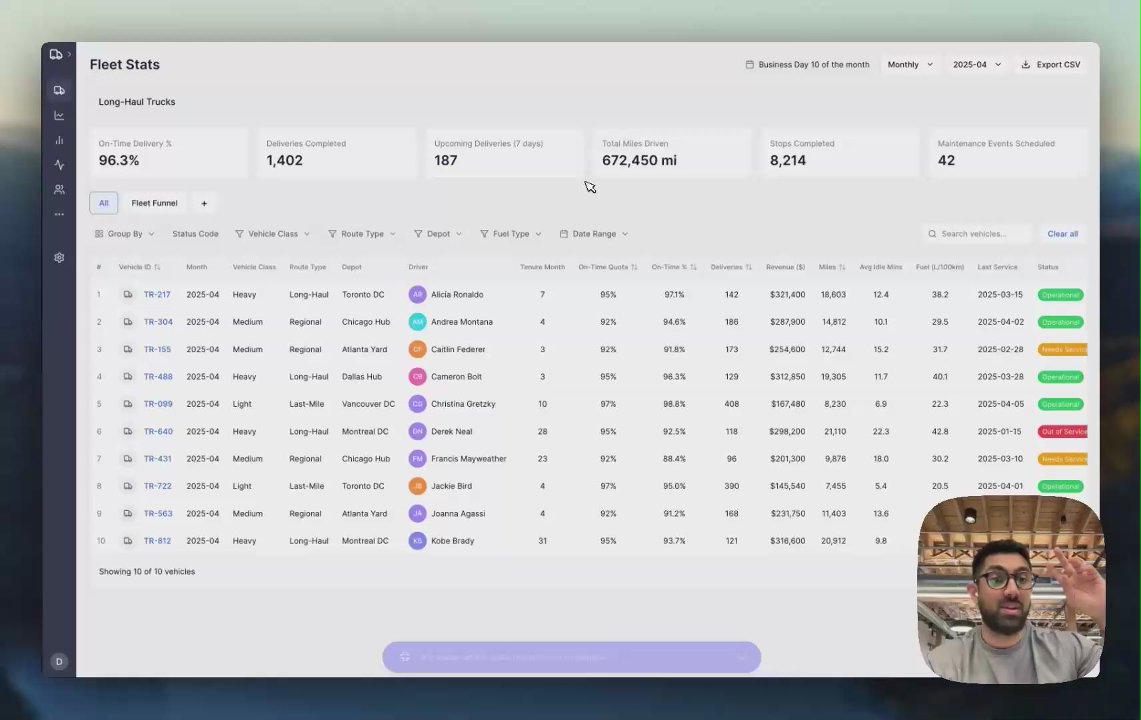This screenshot has width=1141, height=720.
Task: Click truck icon beside TR-488
Action: coord(127,376)
